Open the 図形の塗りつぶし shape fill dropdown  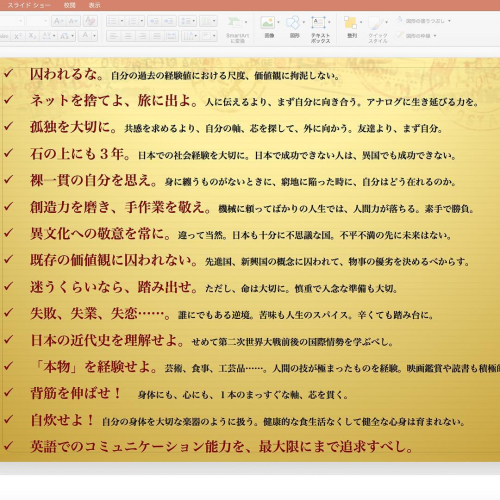click(449, 21)
